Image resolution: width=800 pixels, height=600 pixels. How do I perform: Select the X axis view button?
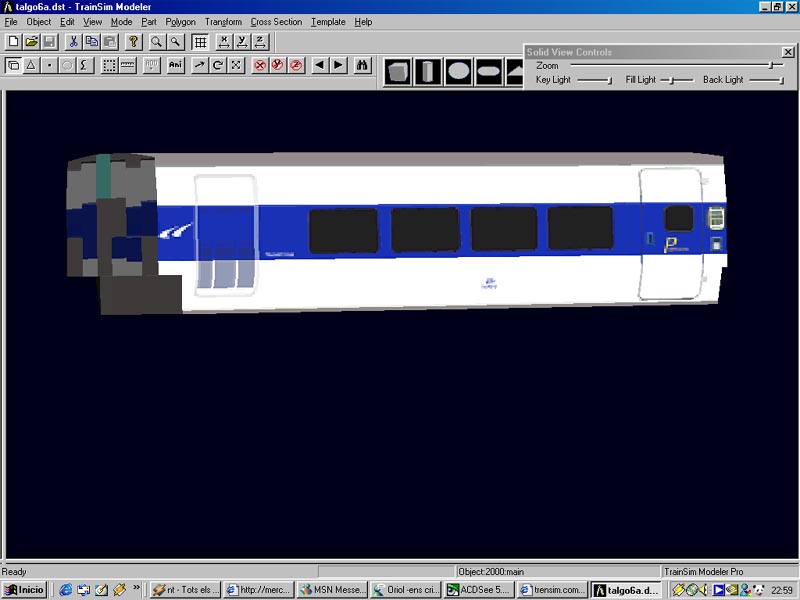click(224, 42)
